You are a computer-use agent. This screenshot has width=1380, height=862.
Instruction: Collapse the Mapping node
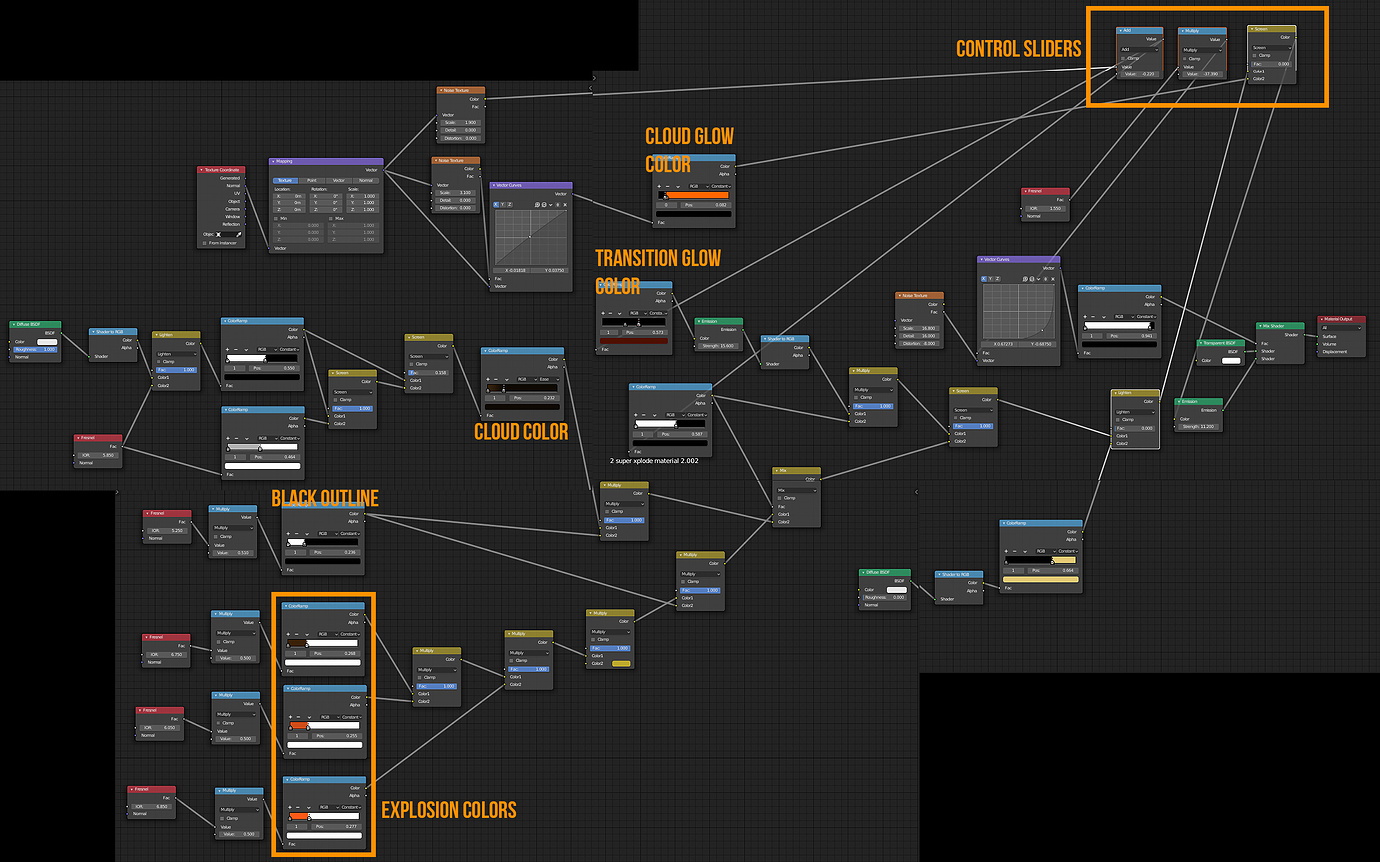click(x=273, y=161)
